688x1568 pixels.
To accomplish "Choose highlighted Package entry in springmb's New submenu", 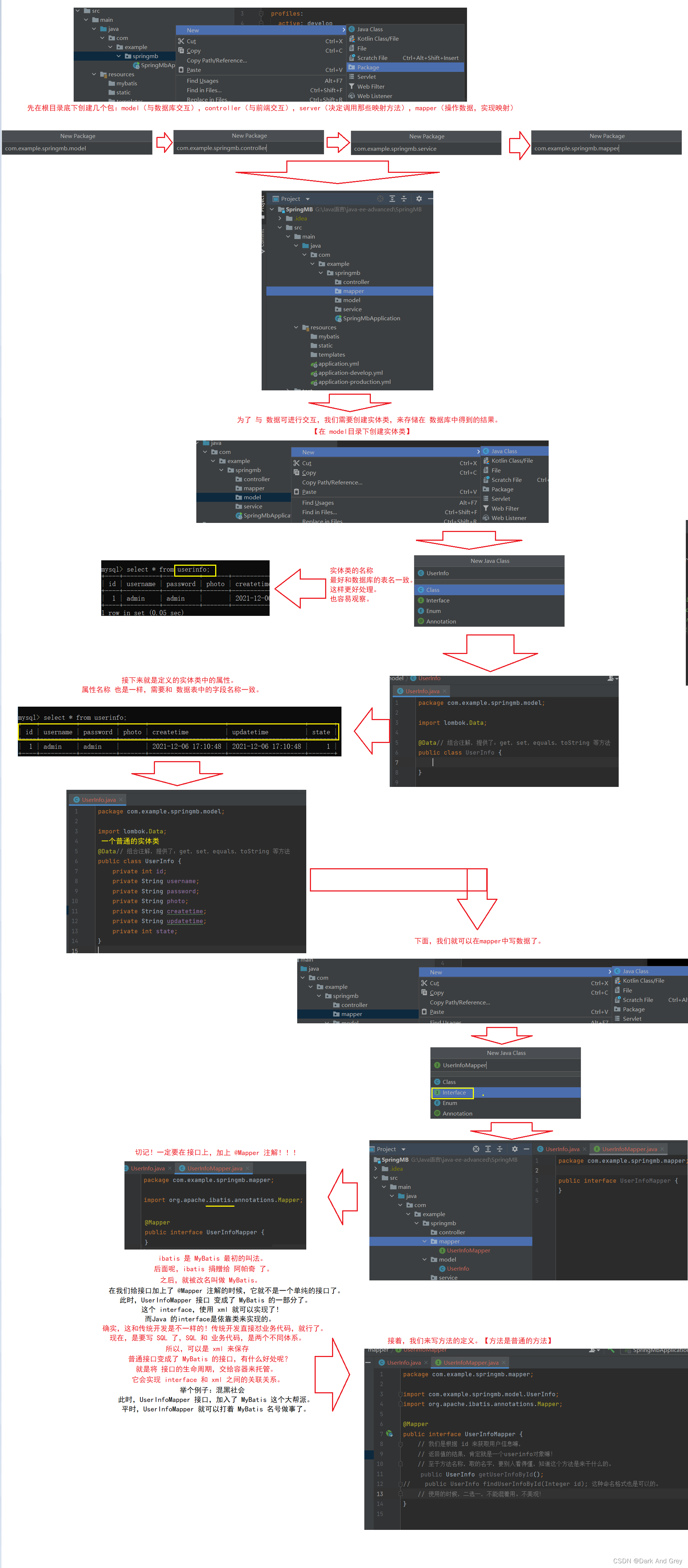I will coord(405,68).
